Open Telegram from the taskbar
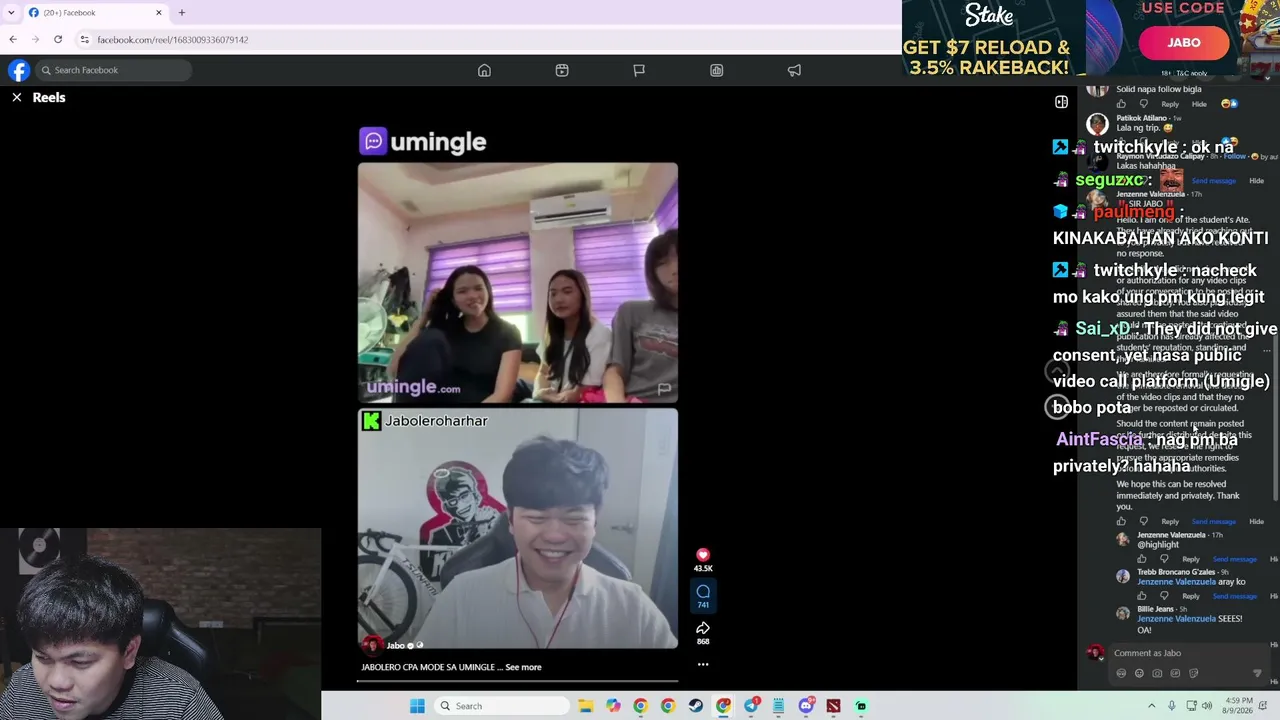The height and width of the screenshot is (720, 1280). tap(751, 706)
